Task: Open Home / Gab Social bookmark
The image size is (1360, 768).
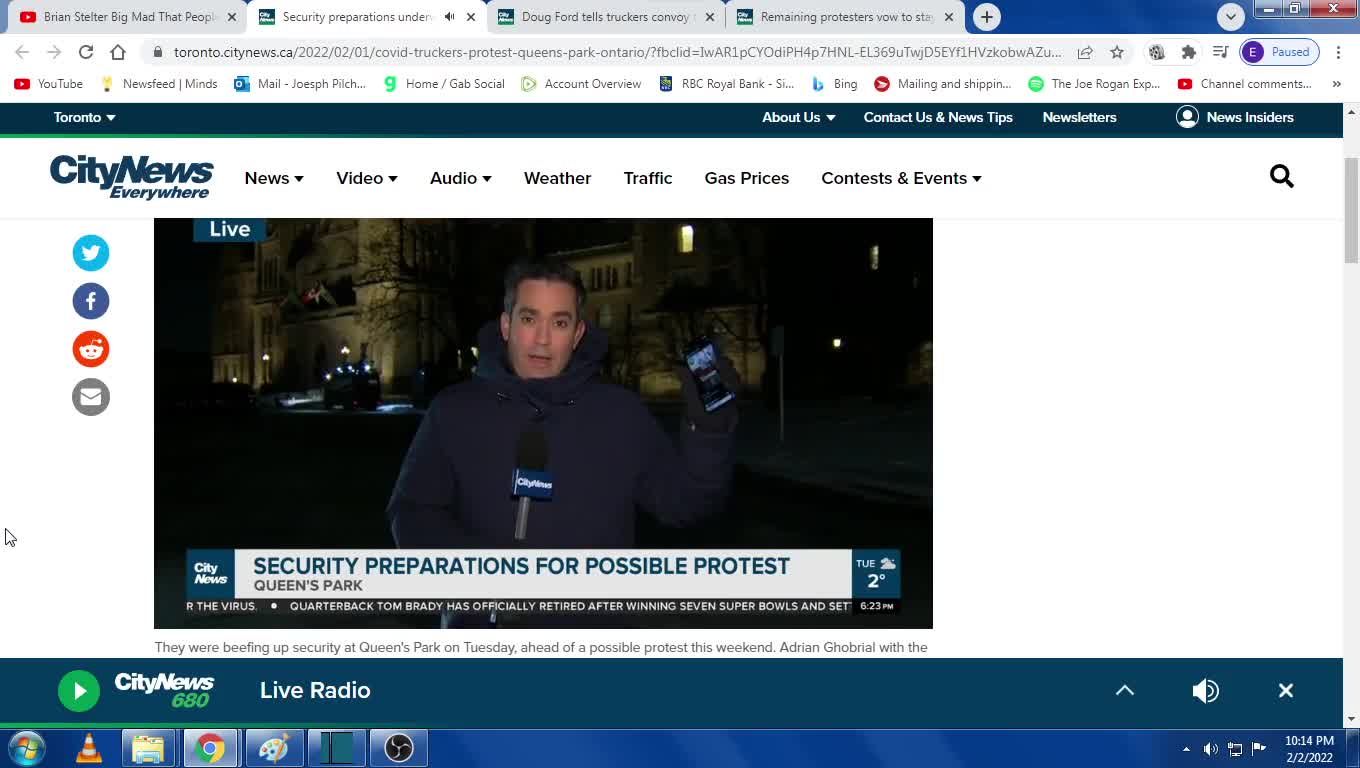Action: pos(444,84)
